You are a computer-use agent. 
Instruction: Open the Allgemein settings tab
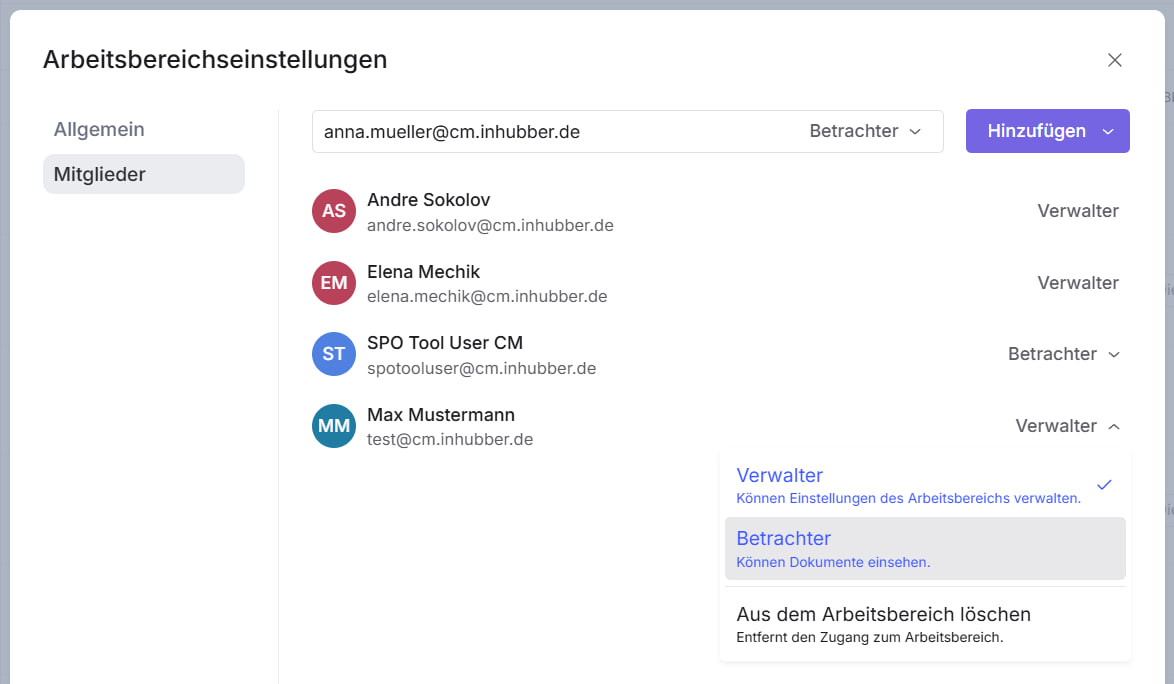coord(99,130)
